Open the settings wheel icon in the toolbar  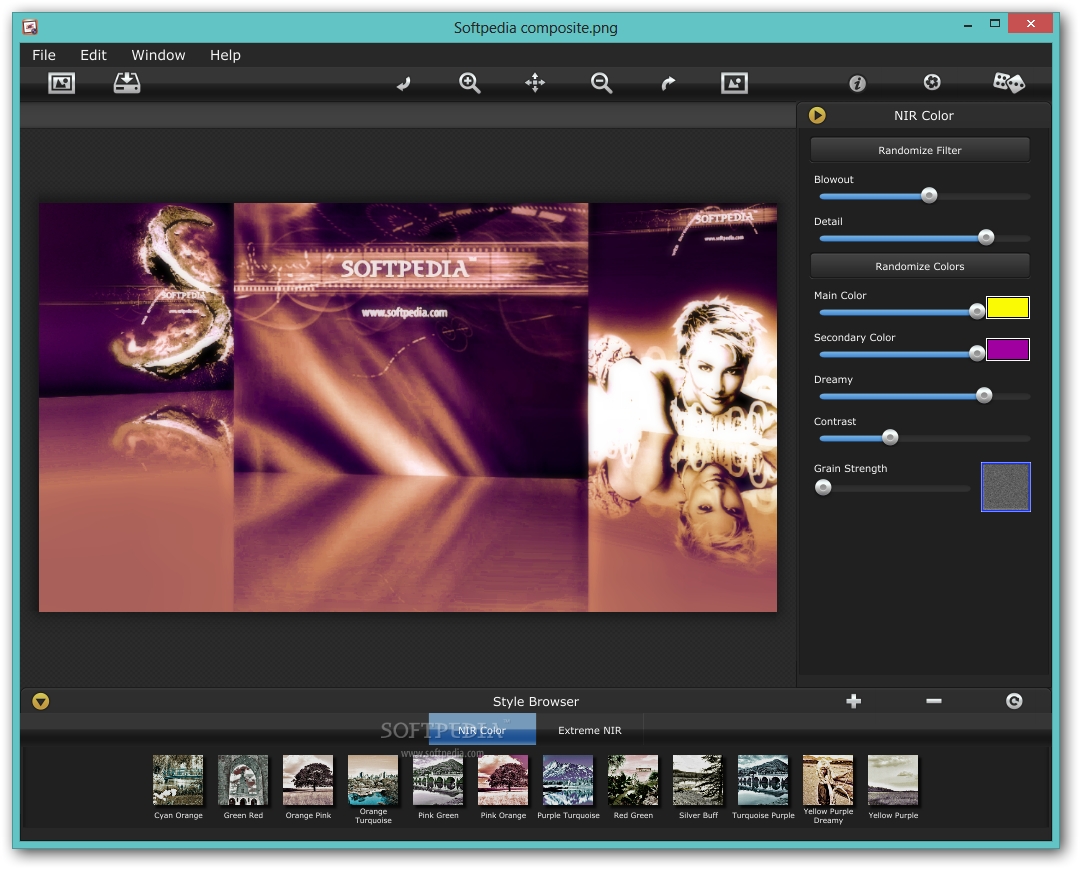pos(932,83)
